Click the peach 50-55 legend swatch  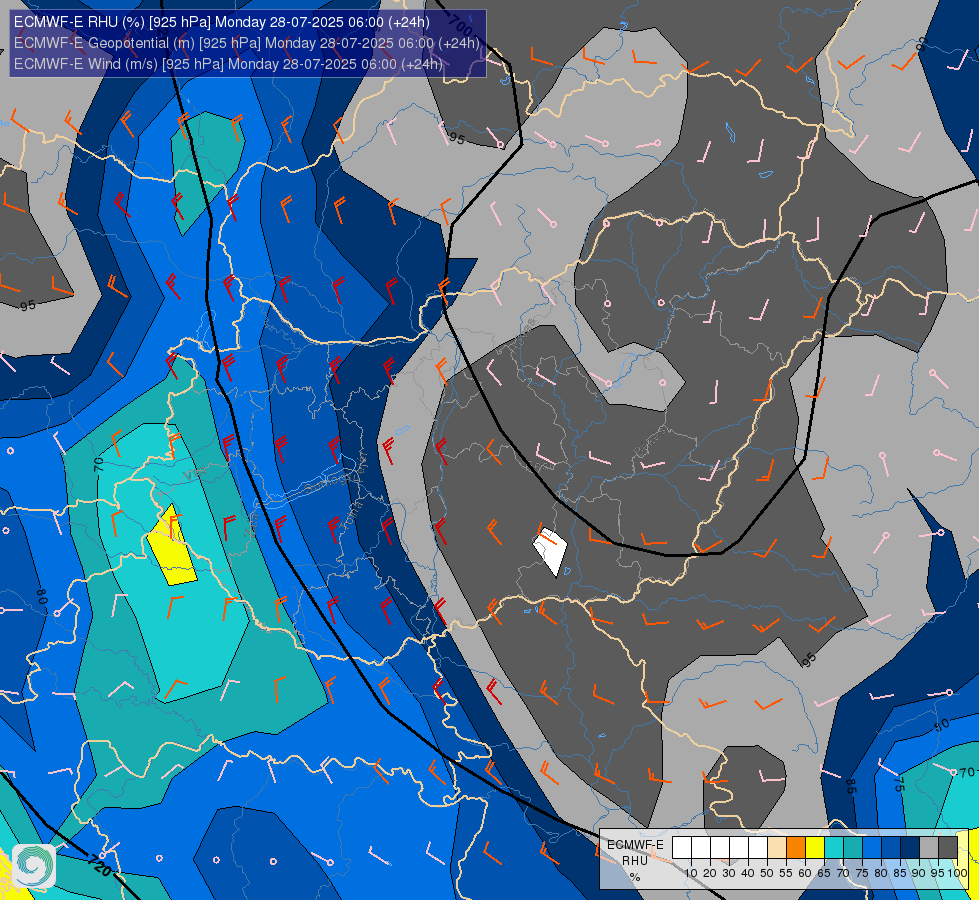point(777,848)
